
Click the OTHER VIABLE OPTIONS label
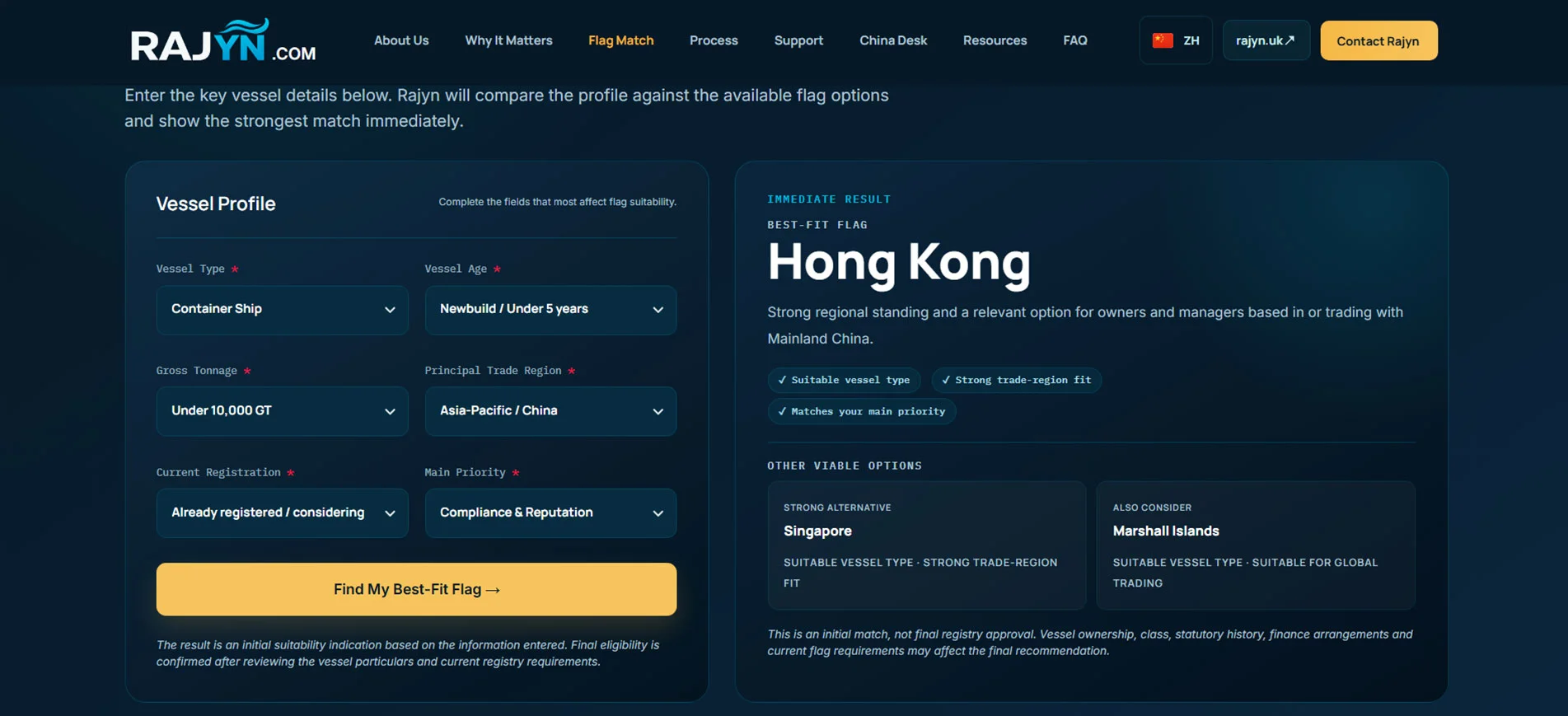[845, 466]
